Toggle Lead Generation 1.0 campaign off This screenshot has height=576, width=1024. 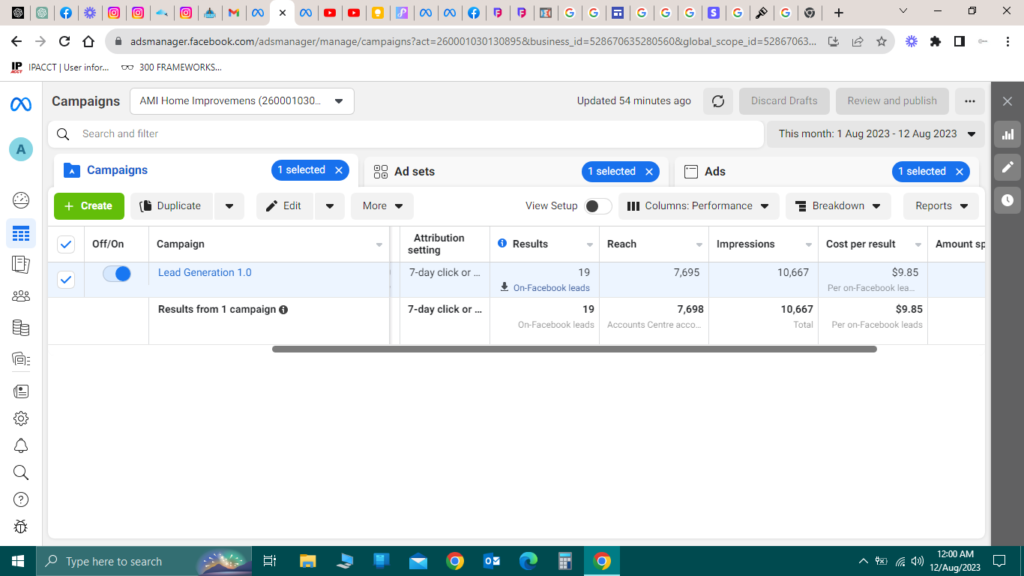117,273
